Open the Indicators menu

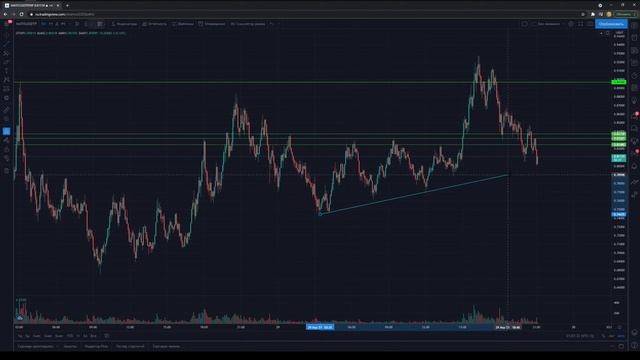click(124, 24)
